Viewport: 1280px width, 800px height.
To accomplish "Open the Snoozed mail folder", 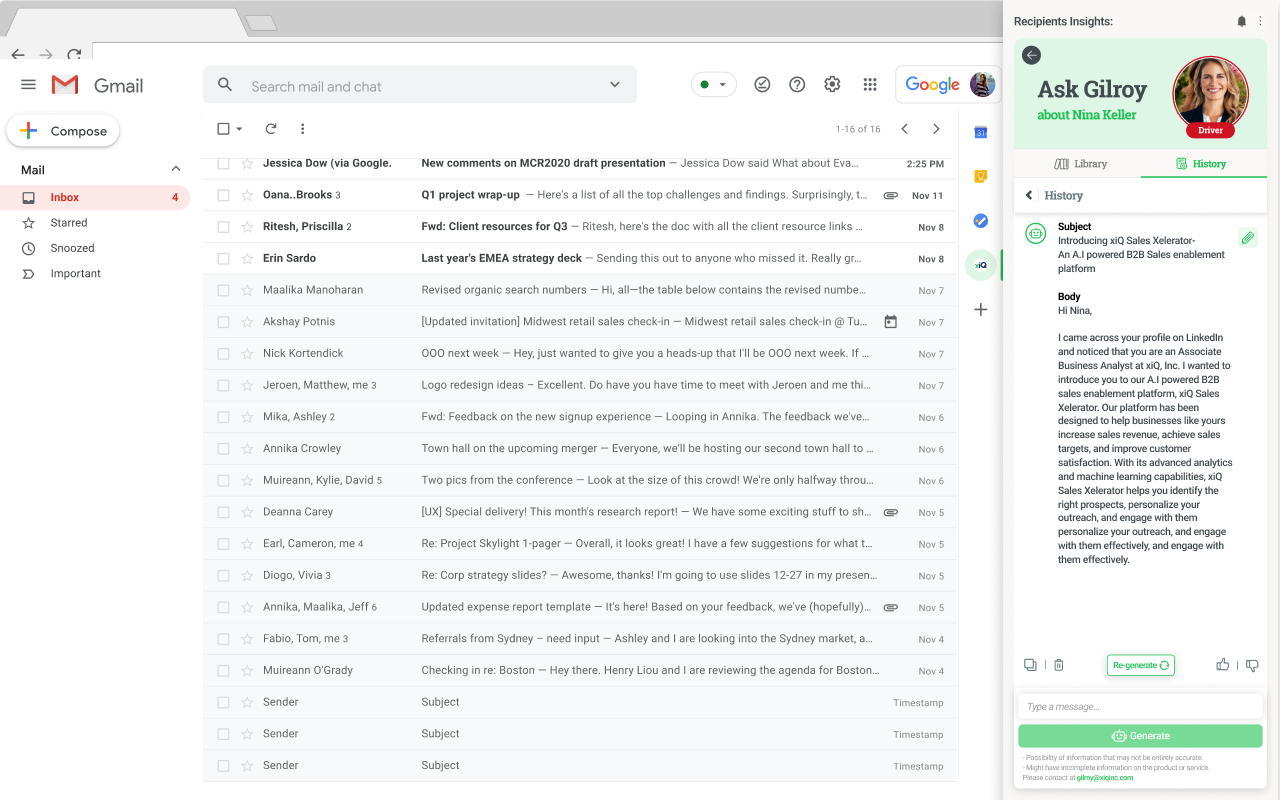I will [x=72, y=248].
